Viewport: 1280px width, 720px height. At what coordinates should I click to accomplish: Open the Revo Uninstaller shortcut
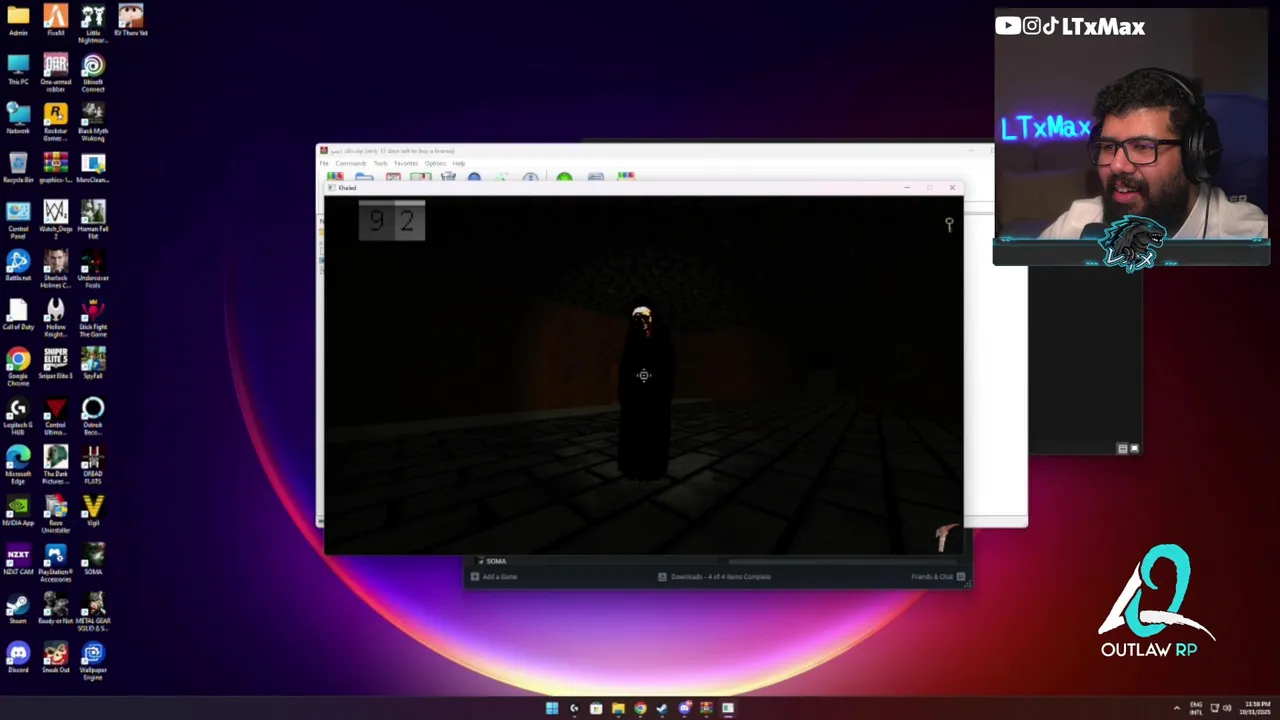click(55, 513)
